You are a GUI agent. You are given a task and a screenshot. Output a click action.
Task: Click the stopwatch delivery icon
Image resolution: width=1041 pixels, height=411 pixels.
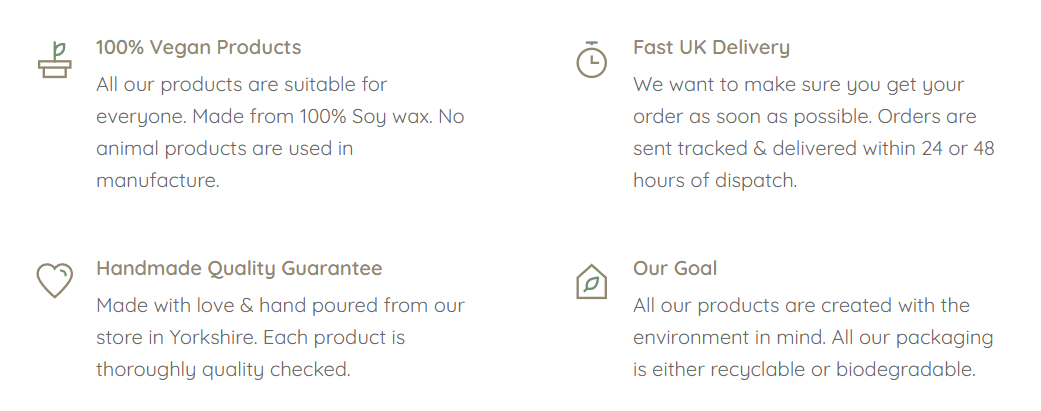click(591, 60)
